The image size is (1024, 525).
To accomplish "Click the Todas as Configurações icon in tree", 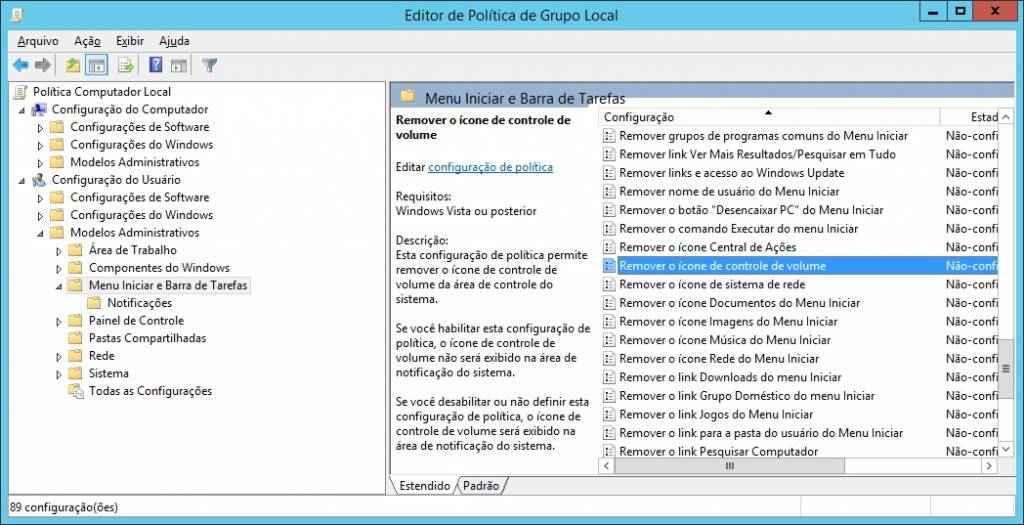I will (x=76, y=391).
